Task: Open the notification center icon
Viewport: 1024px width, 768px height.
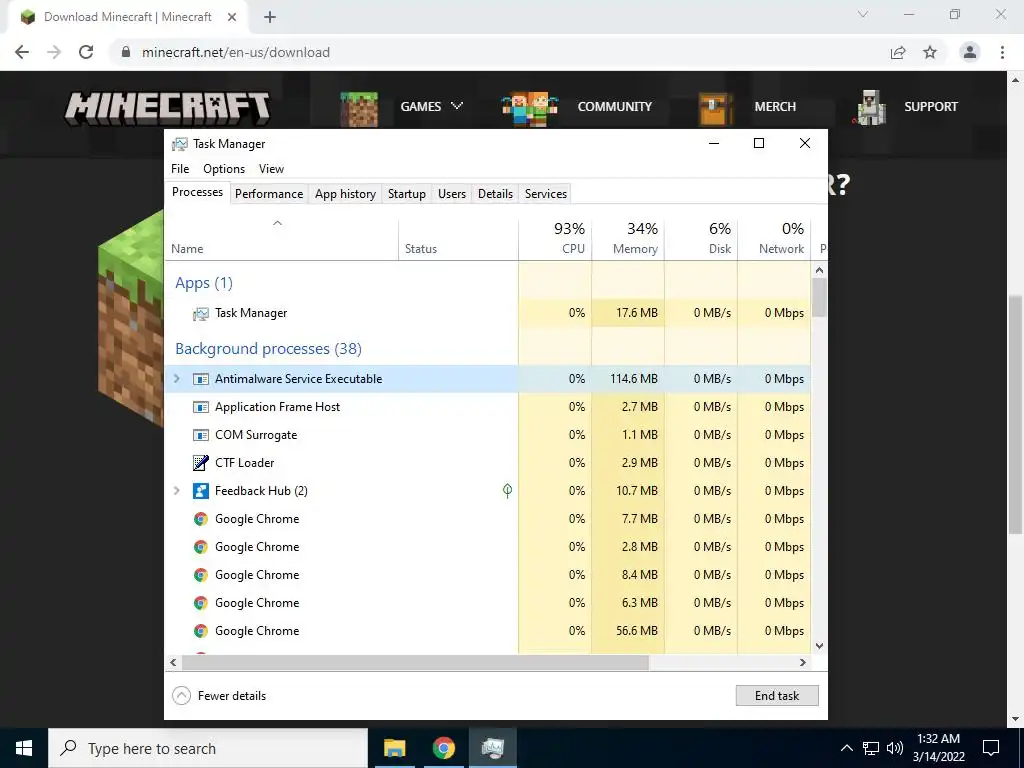Action: [991, 748]
